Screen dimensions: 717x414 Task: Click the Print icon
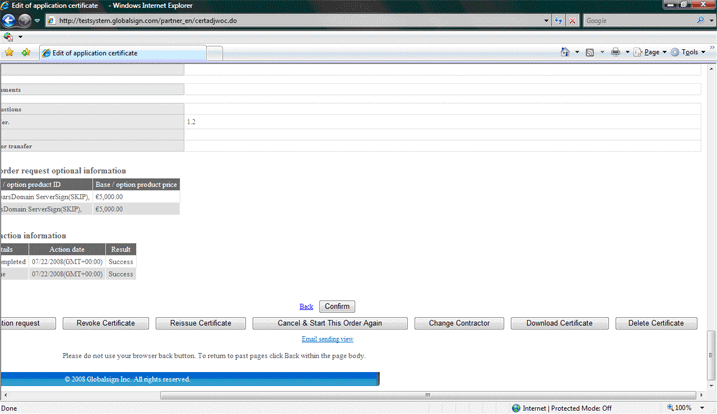click(x=615, y=52)
